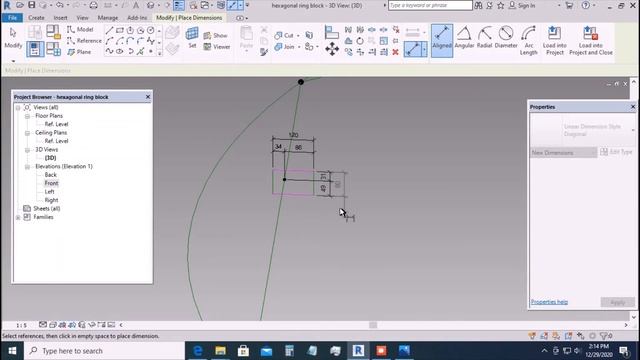Switch to the Add-Ins ribbon tab
Screen dimensions: 640x360
[x=137, y=18]
